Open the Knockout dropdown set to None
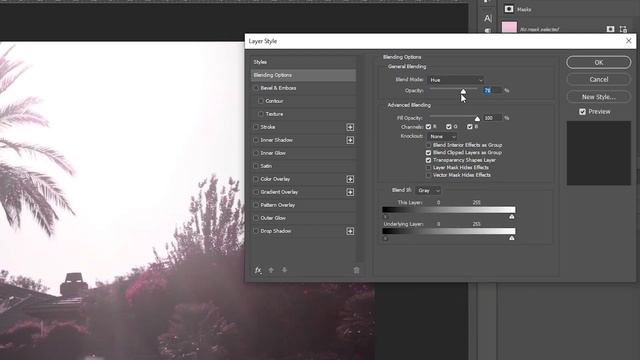Screen dimensions: 640x360 tap(442, 137)
